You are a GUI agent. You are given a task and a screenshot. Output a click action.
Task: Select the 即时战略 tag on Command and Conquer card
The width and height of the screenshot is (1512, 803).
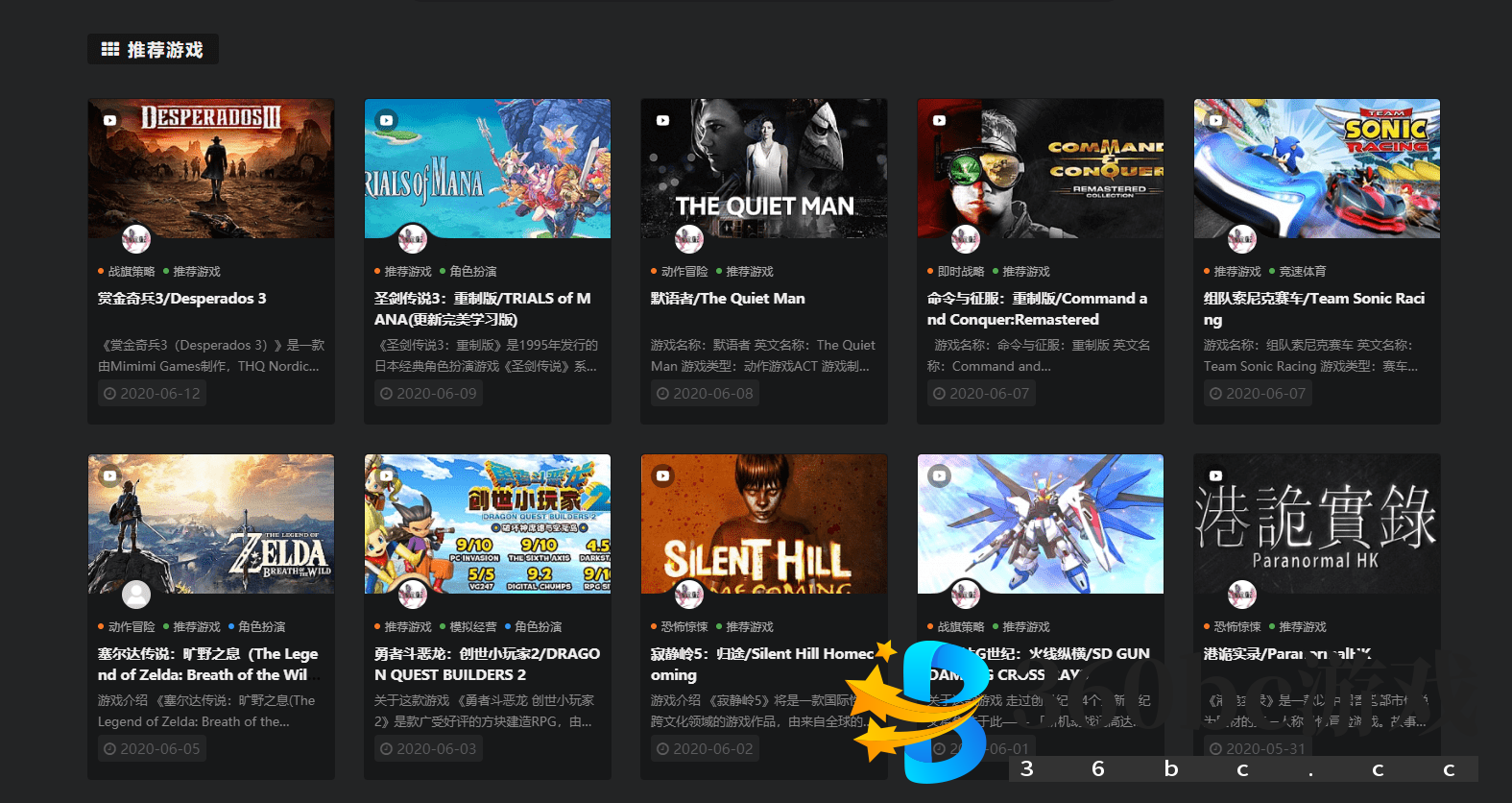tap(961, 272)
